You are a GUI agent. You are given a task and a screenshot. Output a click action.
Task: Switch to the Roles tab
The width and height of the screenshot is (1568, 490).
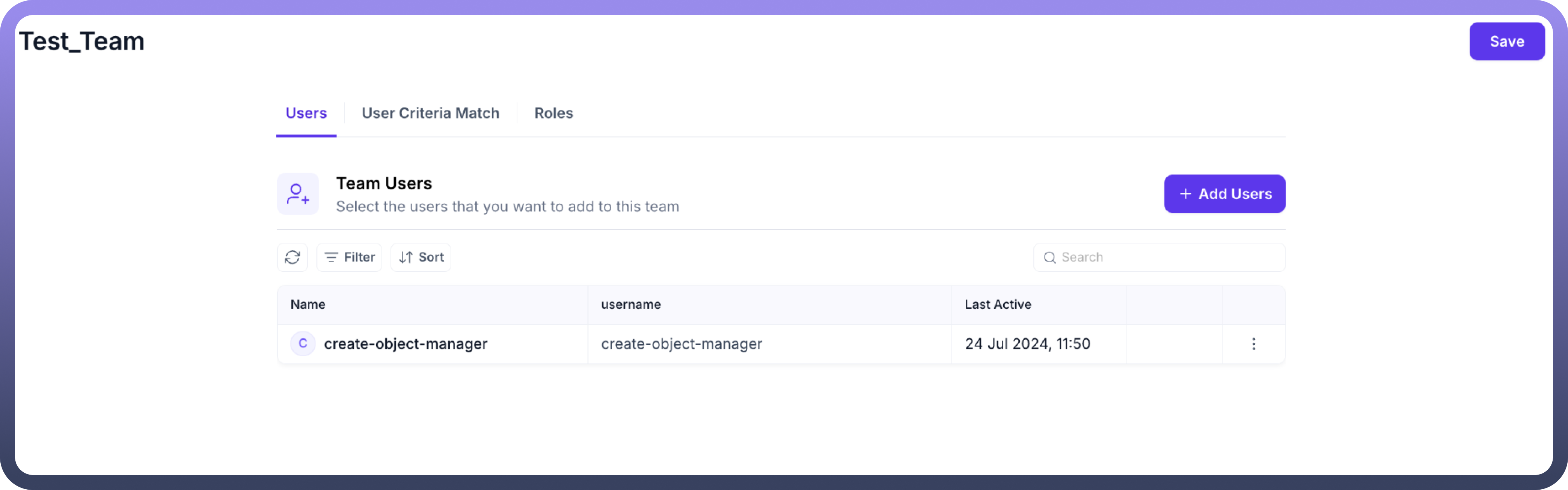pyautogui.click(x=553, y=113)
